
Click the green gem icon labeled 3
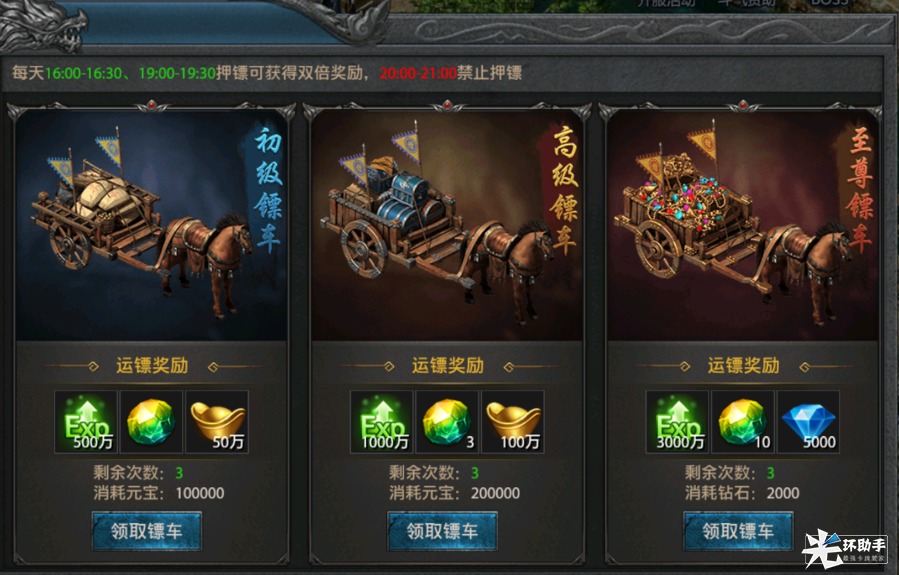tap(447, 422)
